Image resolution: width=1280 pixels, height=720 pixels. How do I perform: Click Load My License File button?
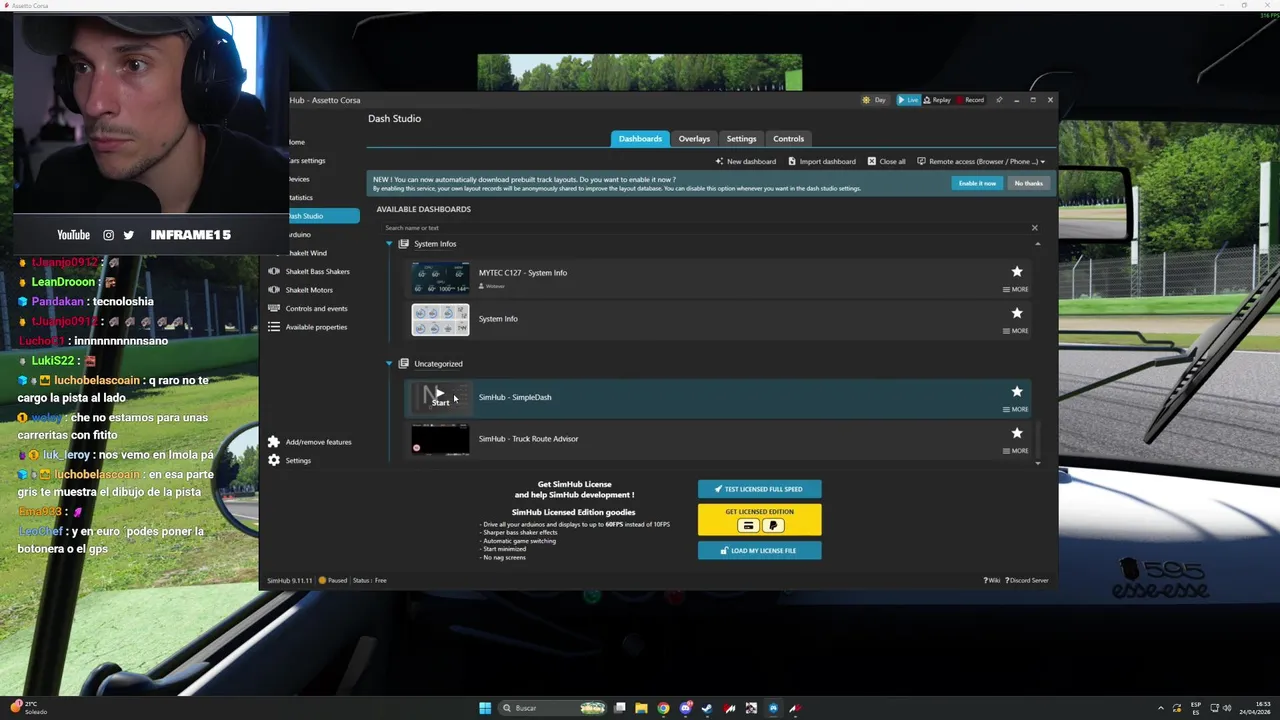pos(759,550)
